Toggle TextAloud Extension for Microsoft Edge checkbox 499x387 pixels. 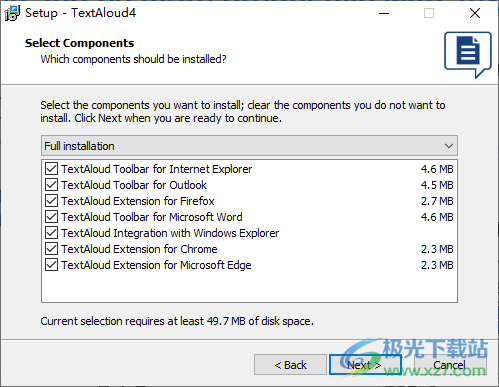(x=51, y=265)
